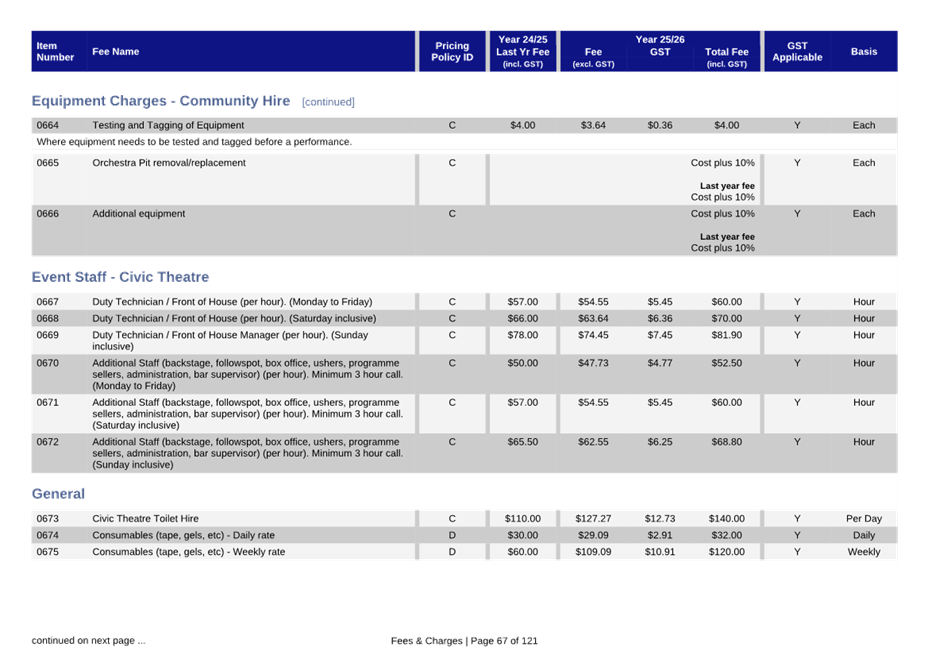
Task: Select "Consumables (tape, gels, etc) - Daily rate"
Action: [x=183, y=535]
